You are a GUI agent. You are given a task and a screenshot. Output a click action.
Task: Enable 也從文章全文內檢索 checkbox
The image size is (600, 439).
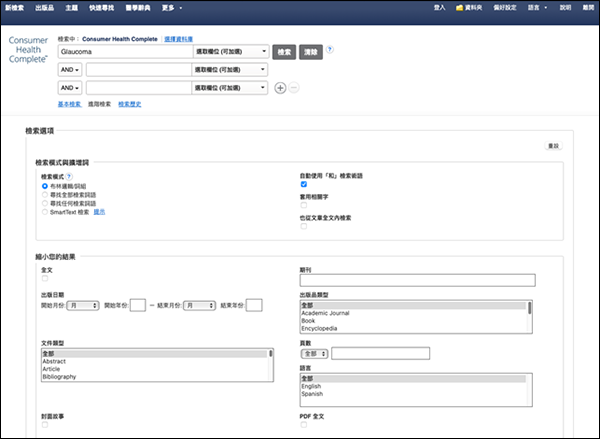pos(304,227)
